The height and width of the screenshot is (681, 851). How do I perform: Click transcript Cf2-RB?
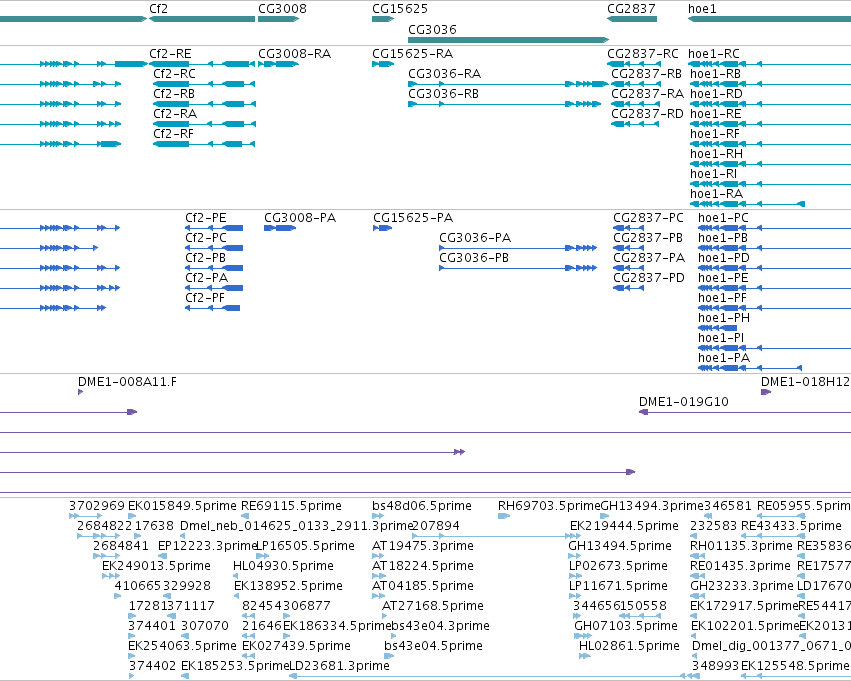174,94
